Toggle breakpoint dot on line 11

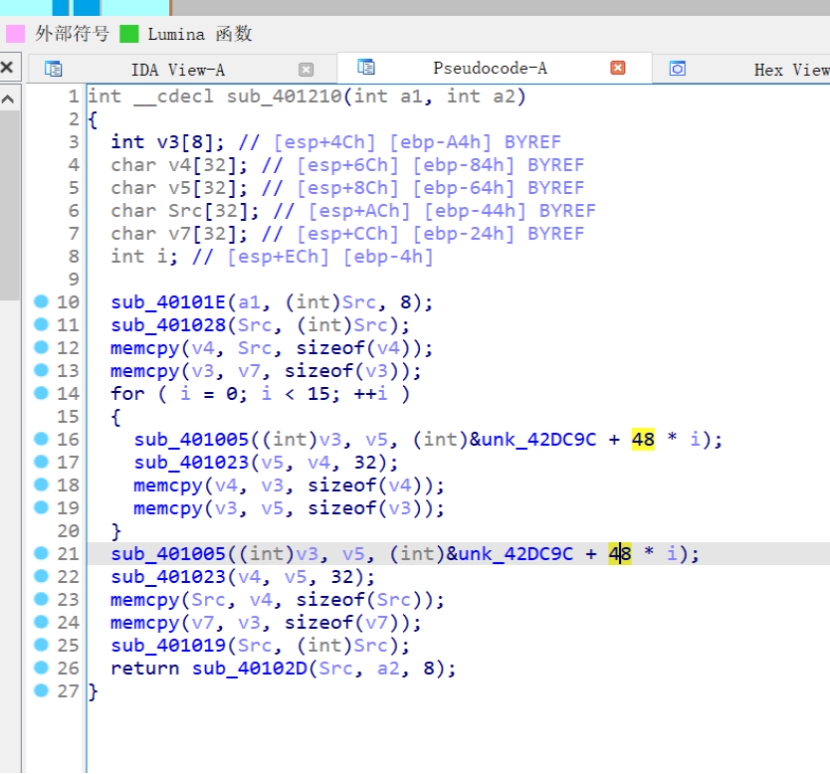point(41,324)
